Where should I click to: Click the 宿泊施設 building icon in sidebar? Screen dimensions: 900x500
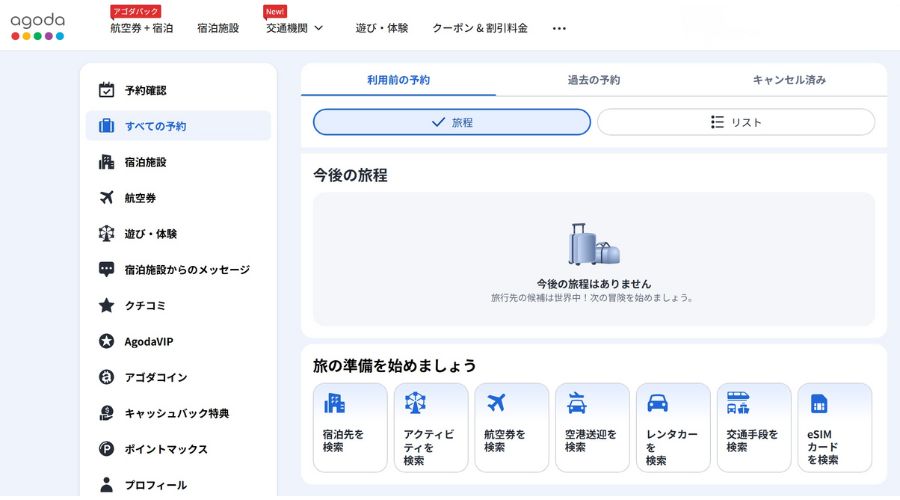[x=106, y=162]
